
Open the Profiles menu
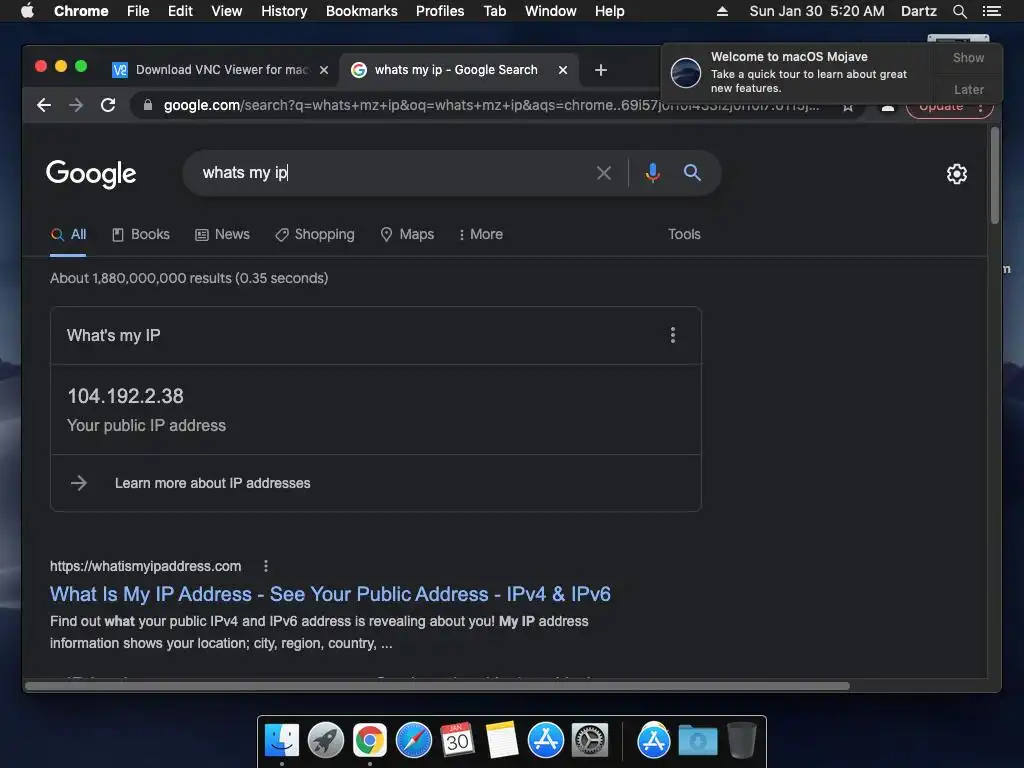click(440, 11)
